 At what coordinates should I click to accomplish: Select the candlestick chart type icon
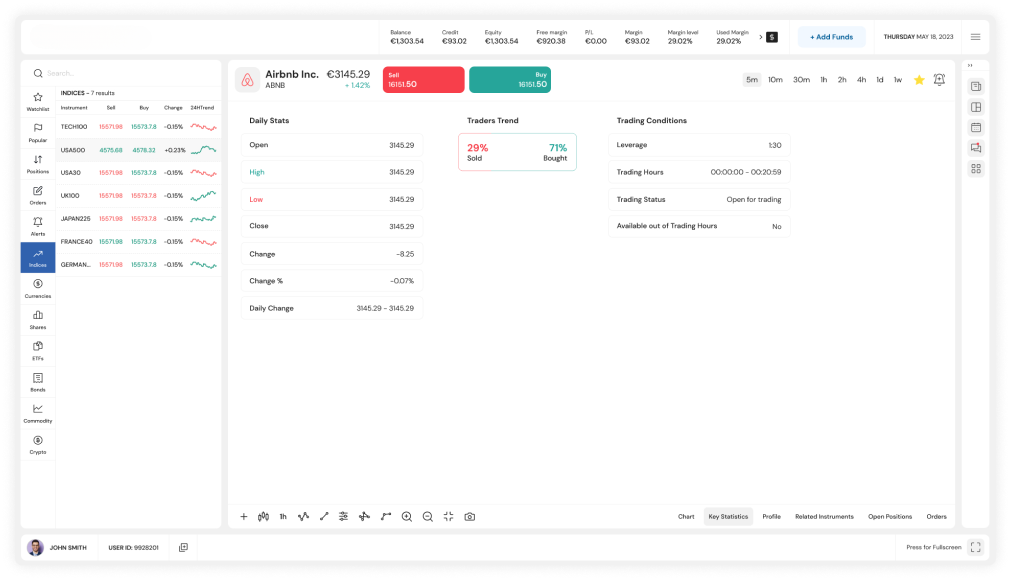pyautogui.click(x=263, y=517)
